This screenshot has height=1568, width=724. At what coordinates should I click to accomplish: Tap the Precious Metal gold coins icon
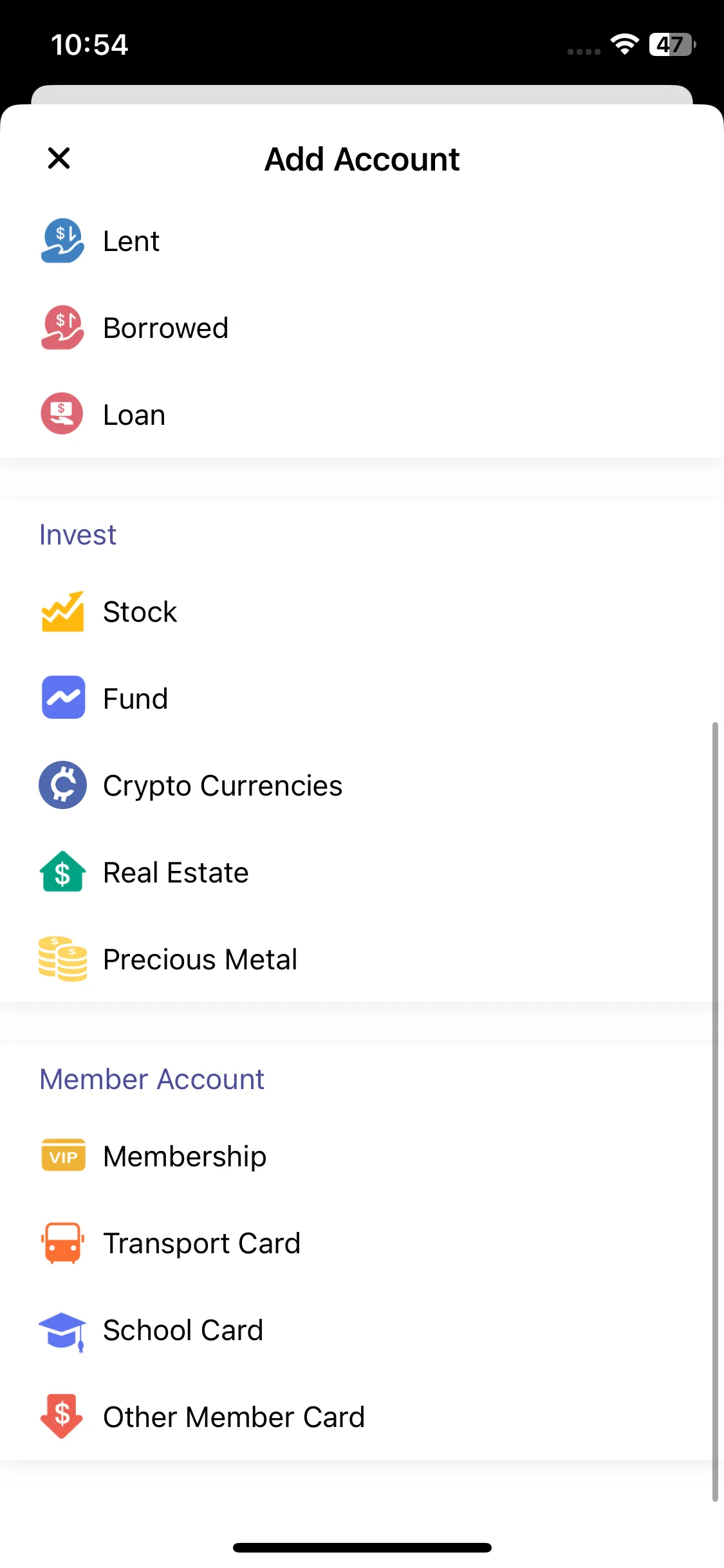[62, 959]
